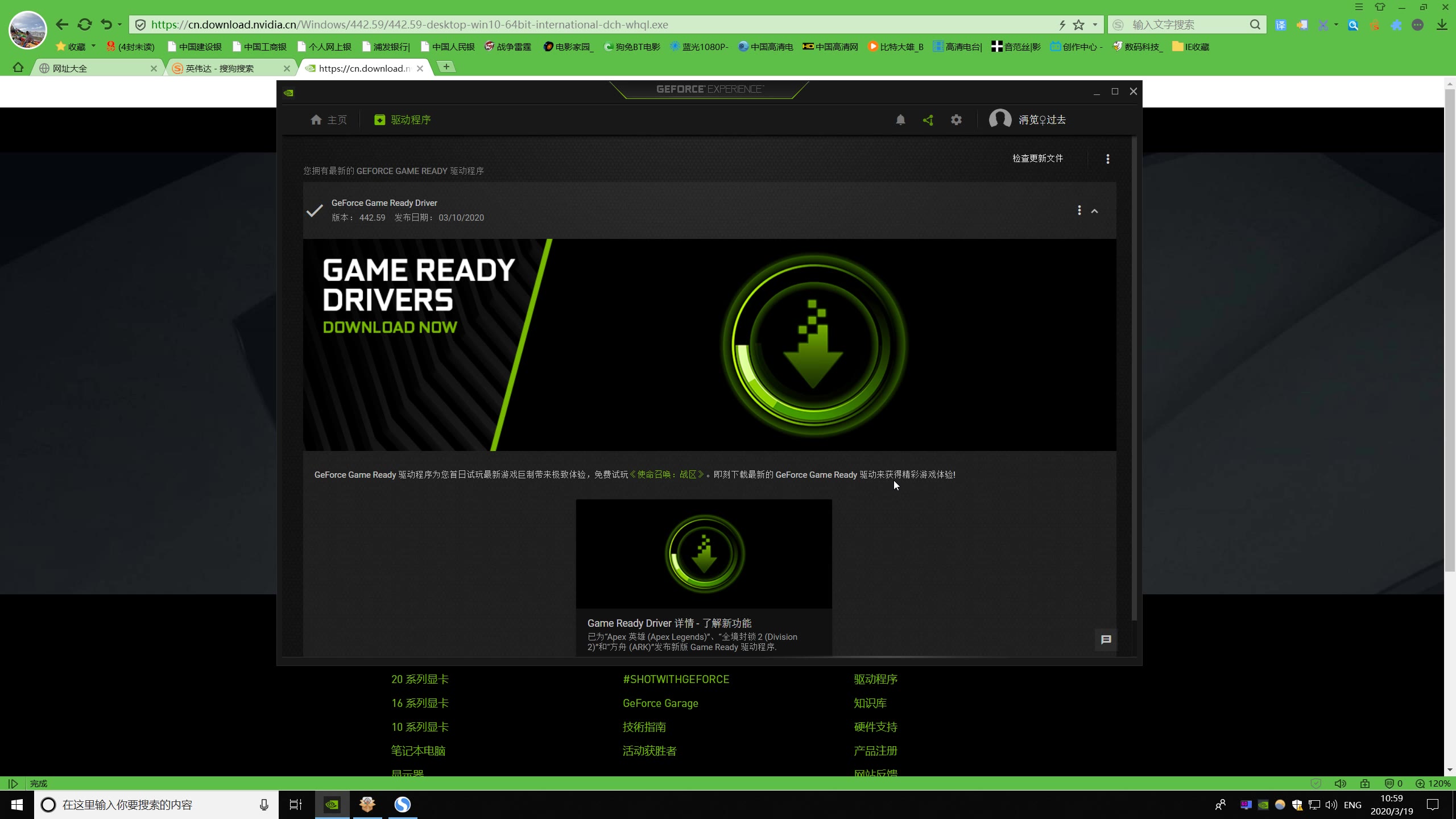
Task: Open GeForce Experience settings gear
Action: point(956,120)
